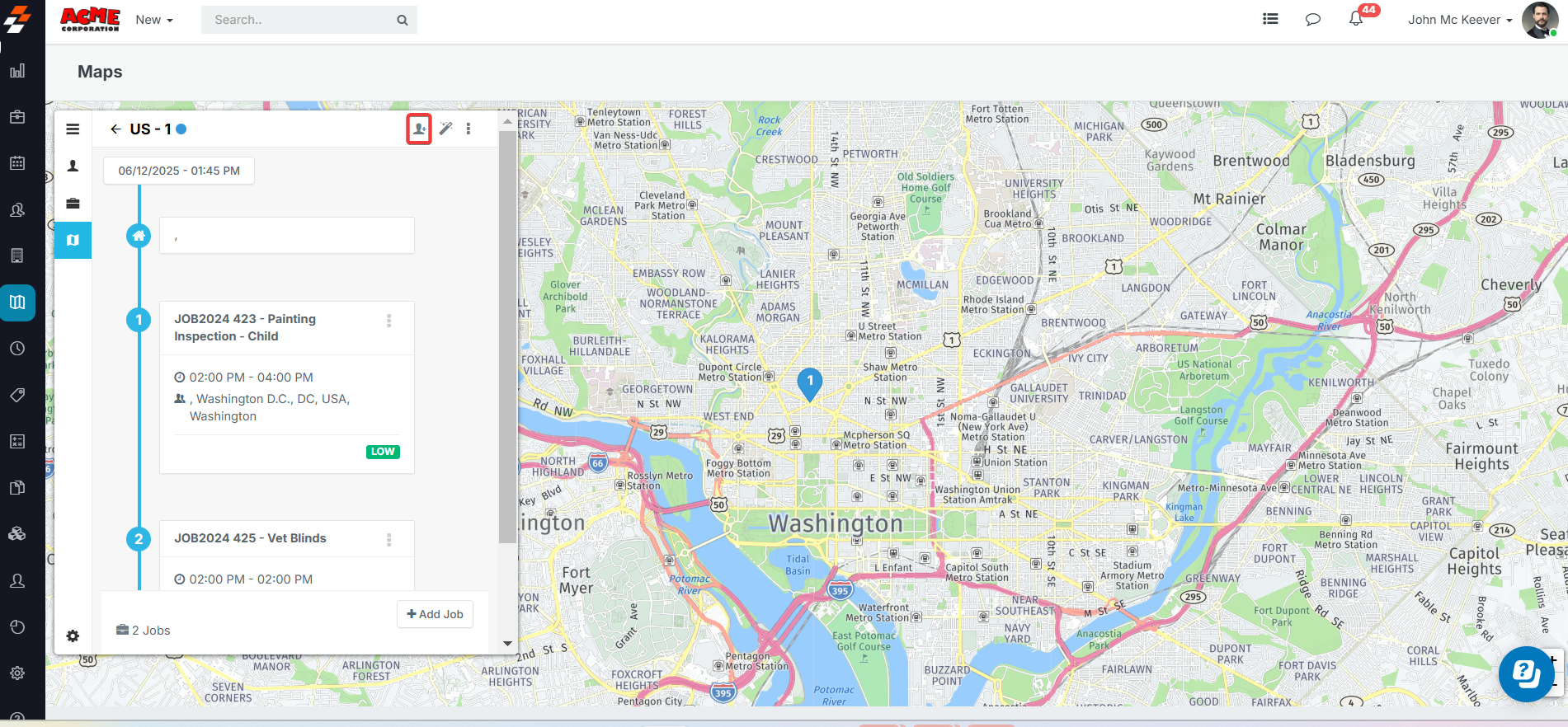Screen dimensions: 1568x727
Task: Open John Mc Keever user dropdown
Action: pos(1459,20)
